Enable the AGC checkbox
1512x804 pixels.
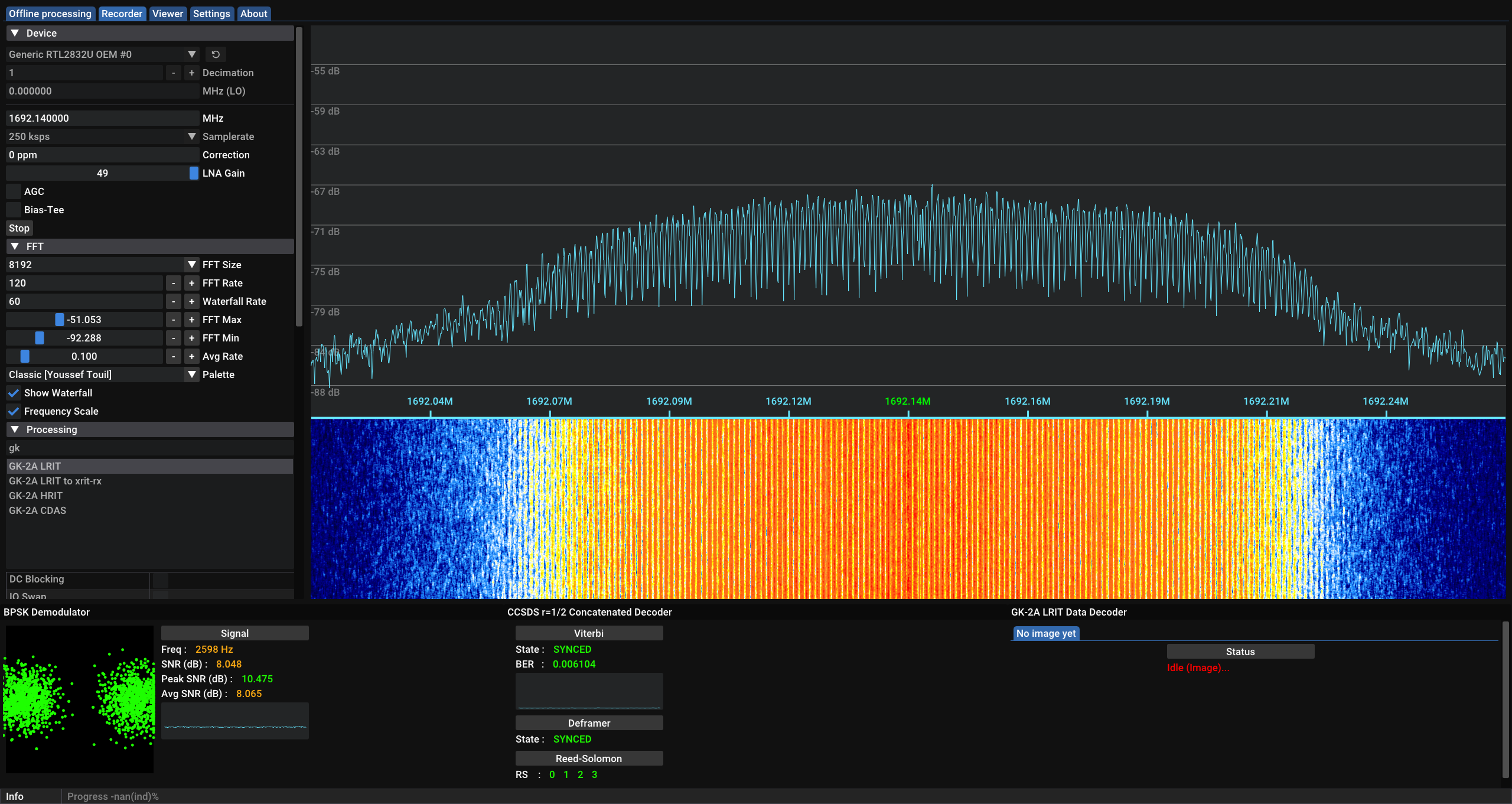pyautogui.click(x=14, y=191)
